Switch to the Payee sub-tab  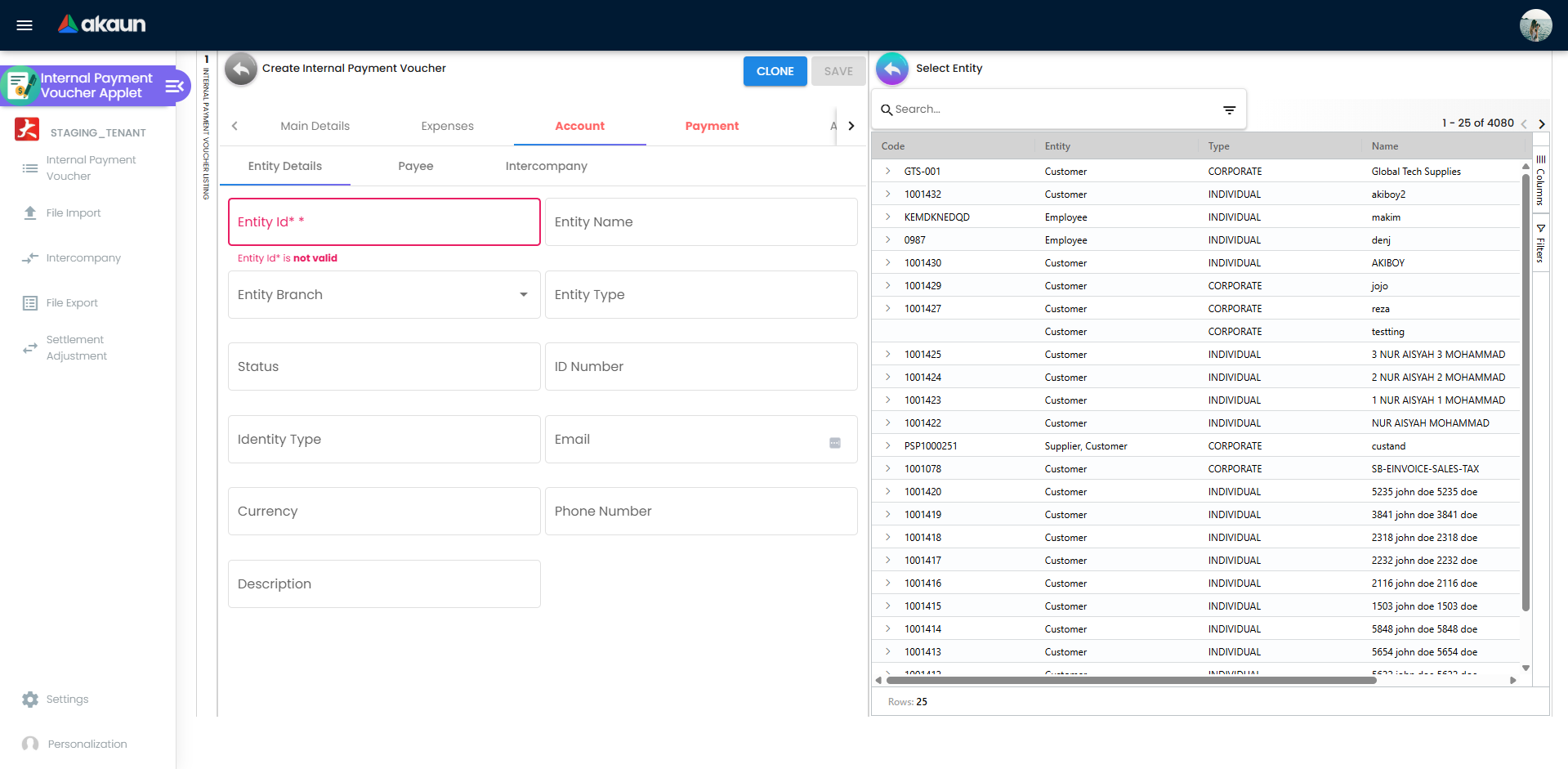tap(415, 166)
